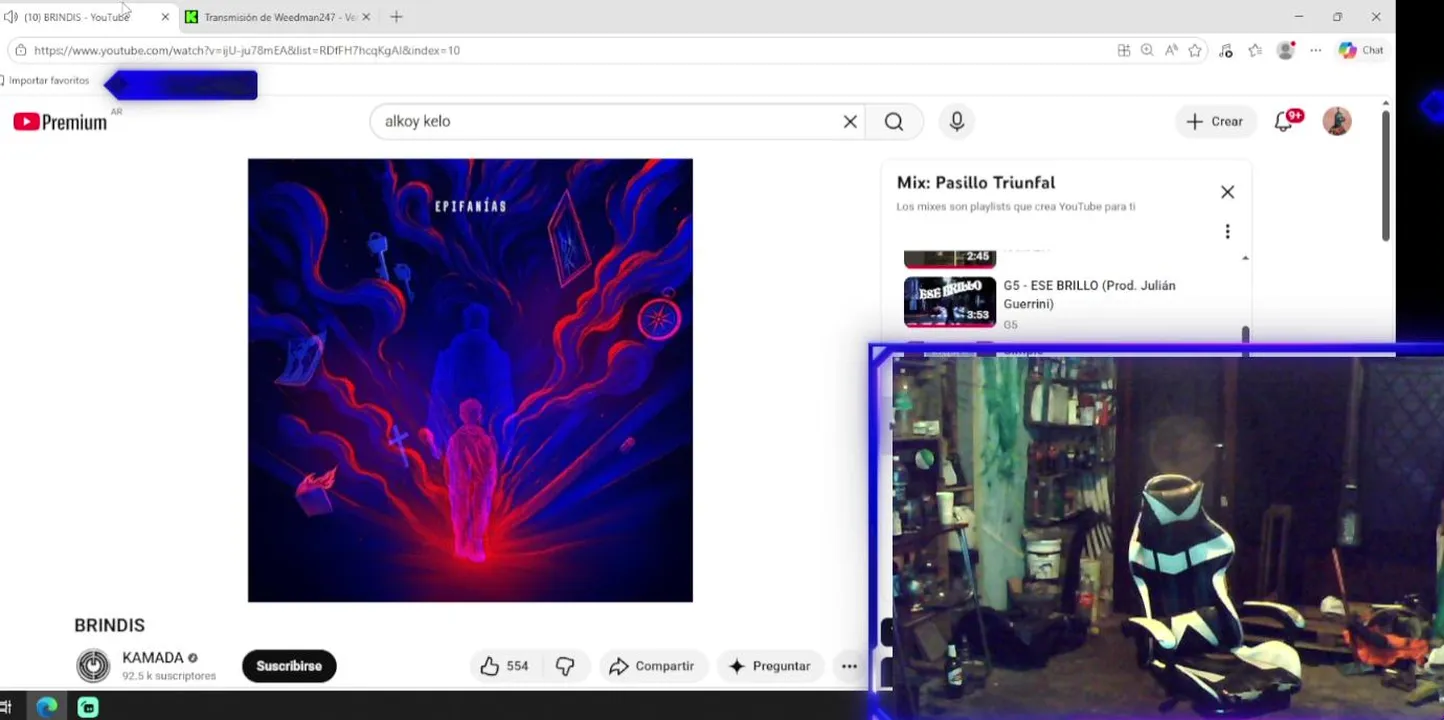The image size is (1444, 720).
Task: Activate Read aloud icon
Action: coord(1171,50)
